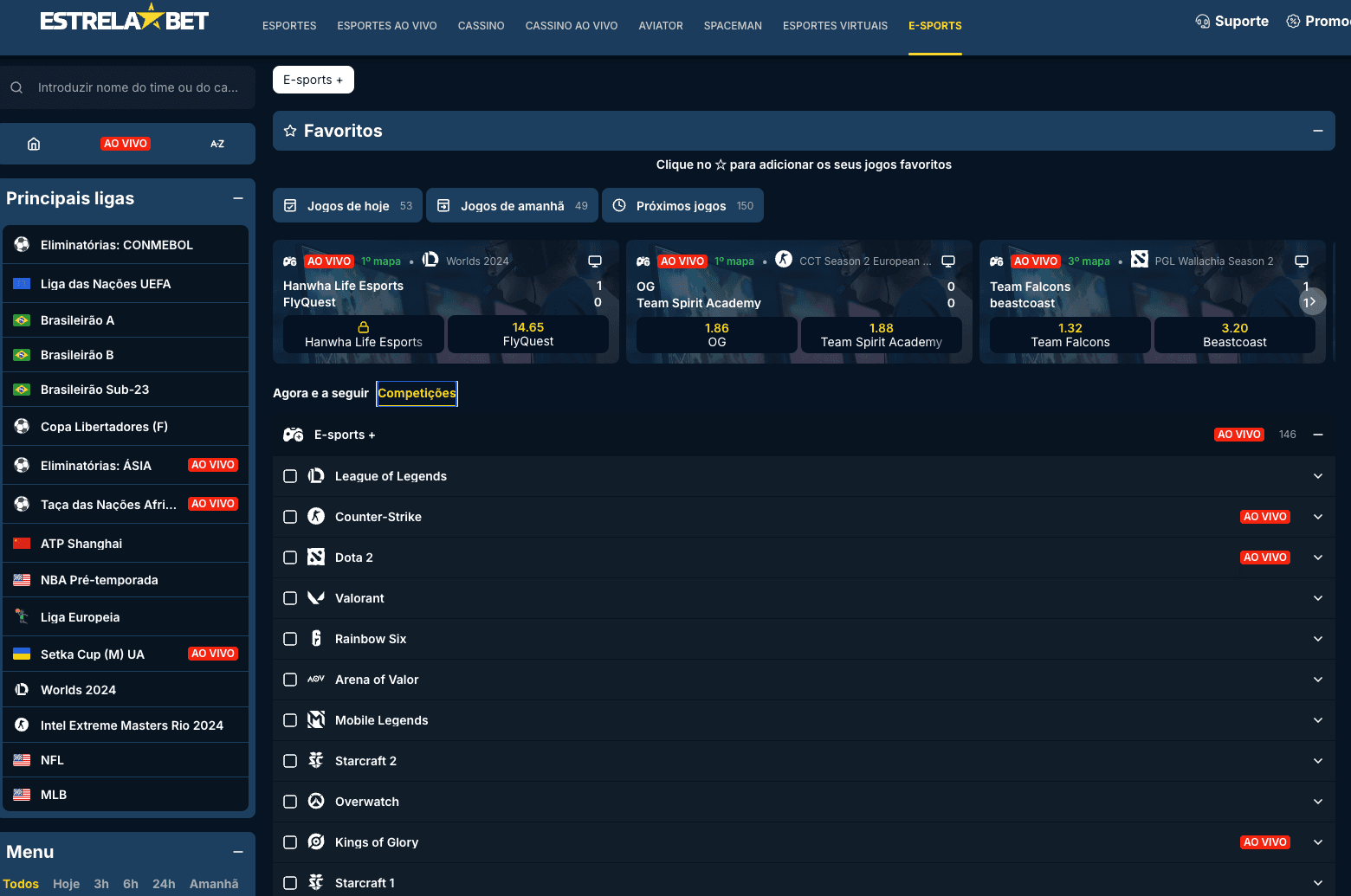
Task: Click the EstrelaBet logo
Action: 124,18
